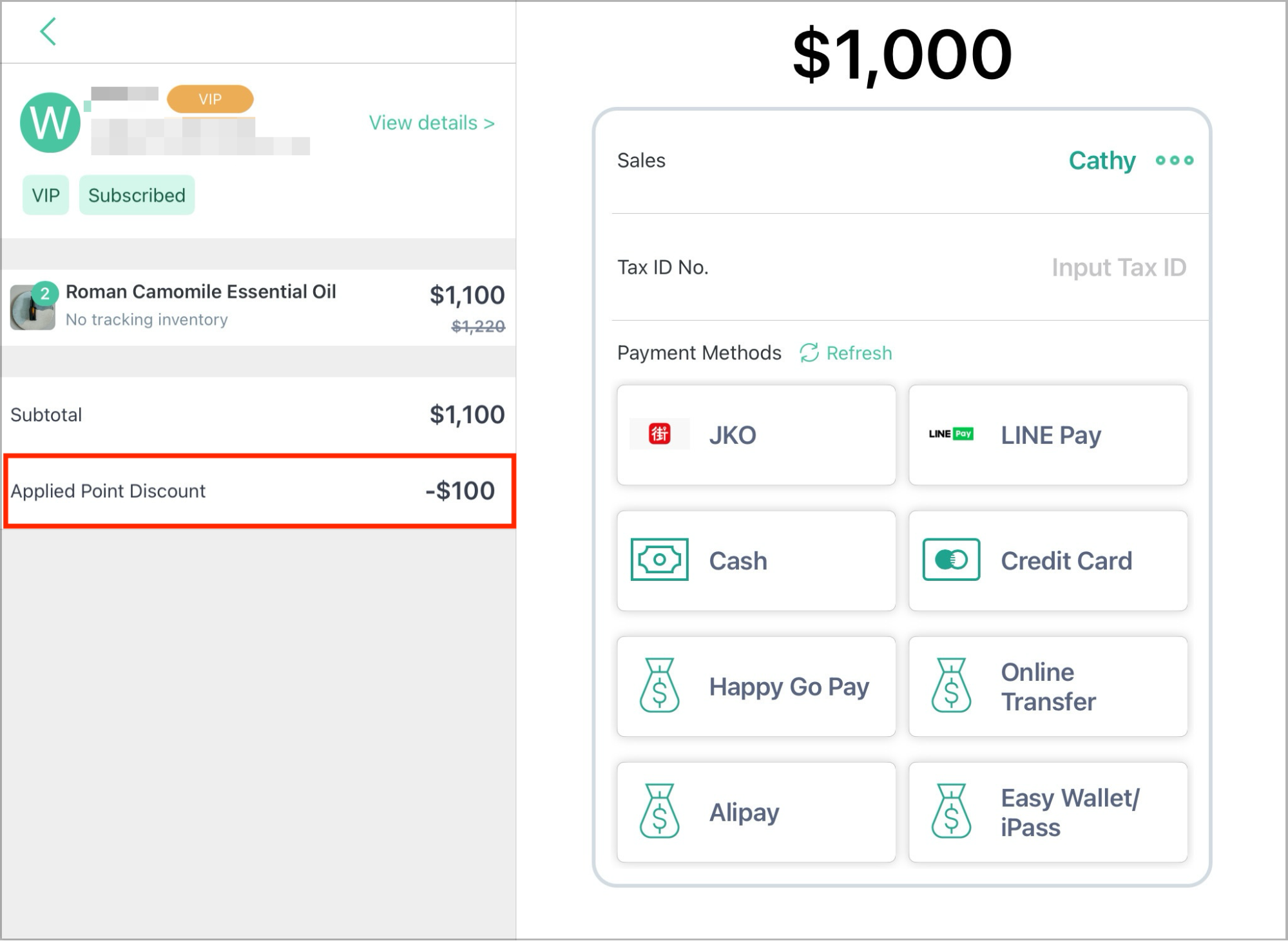Viewport: 1288px width, 941px height.
Task: Select the Subscribed customer tag
Action: click(137, 195)
